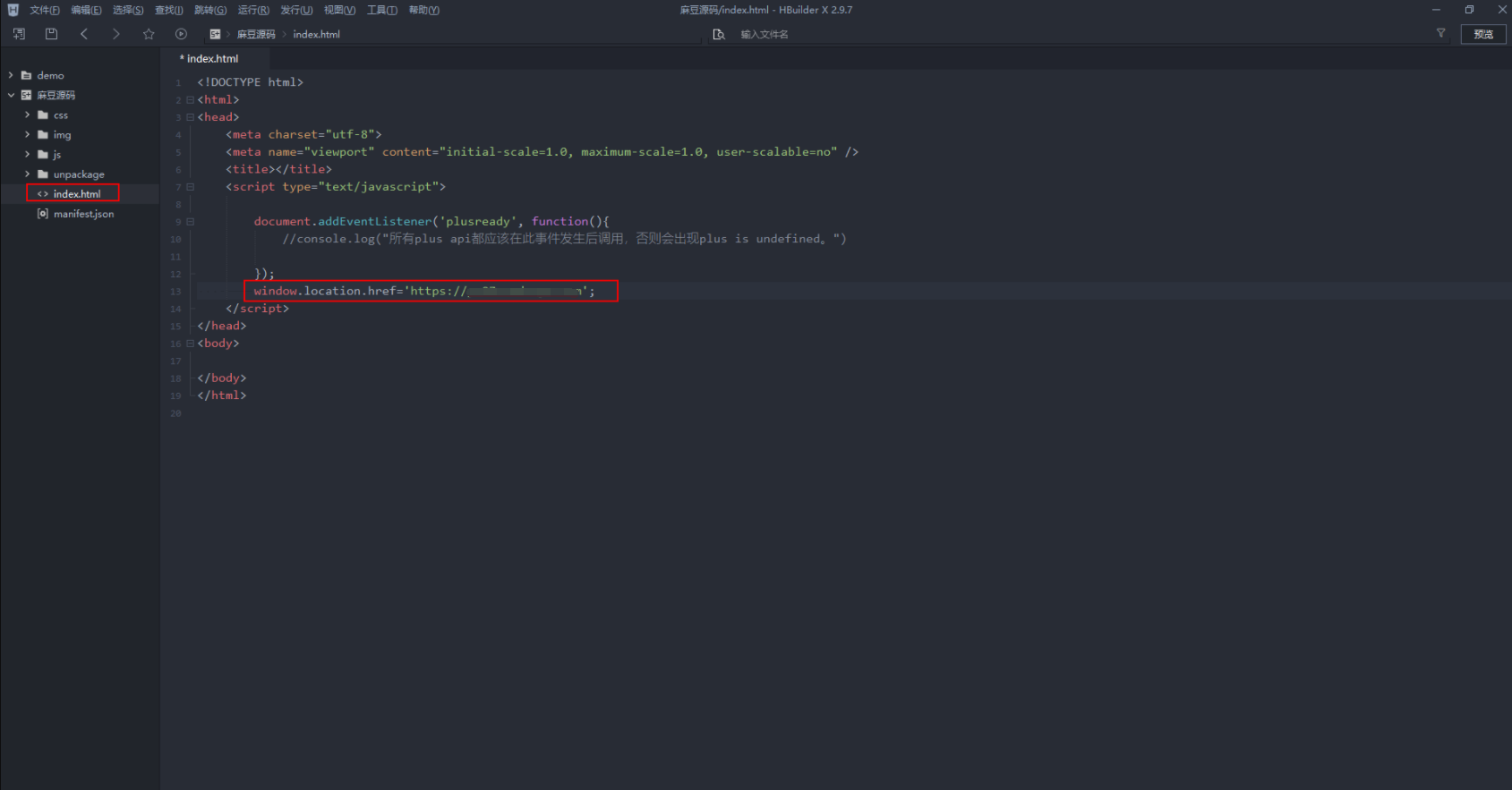Select manifest.json in the project tree
The width and height of the screenshot is (1512, 790).
(83, 214)
